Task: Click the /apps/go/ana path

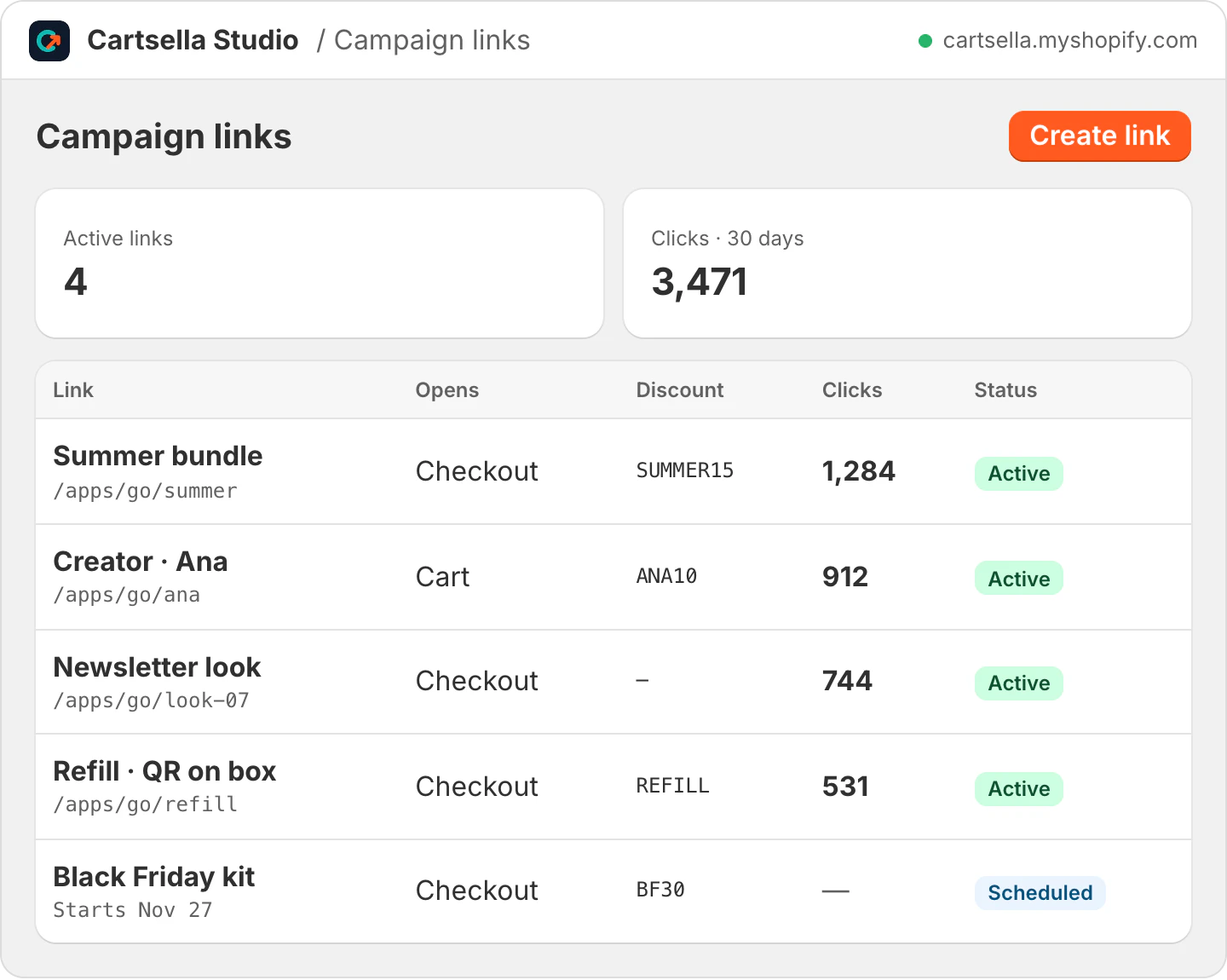Action: [127, 596]
